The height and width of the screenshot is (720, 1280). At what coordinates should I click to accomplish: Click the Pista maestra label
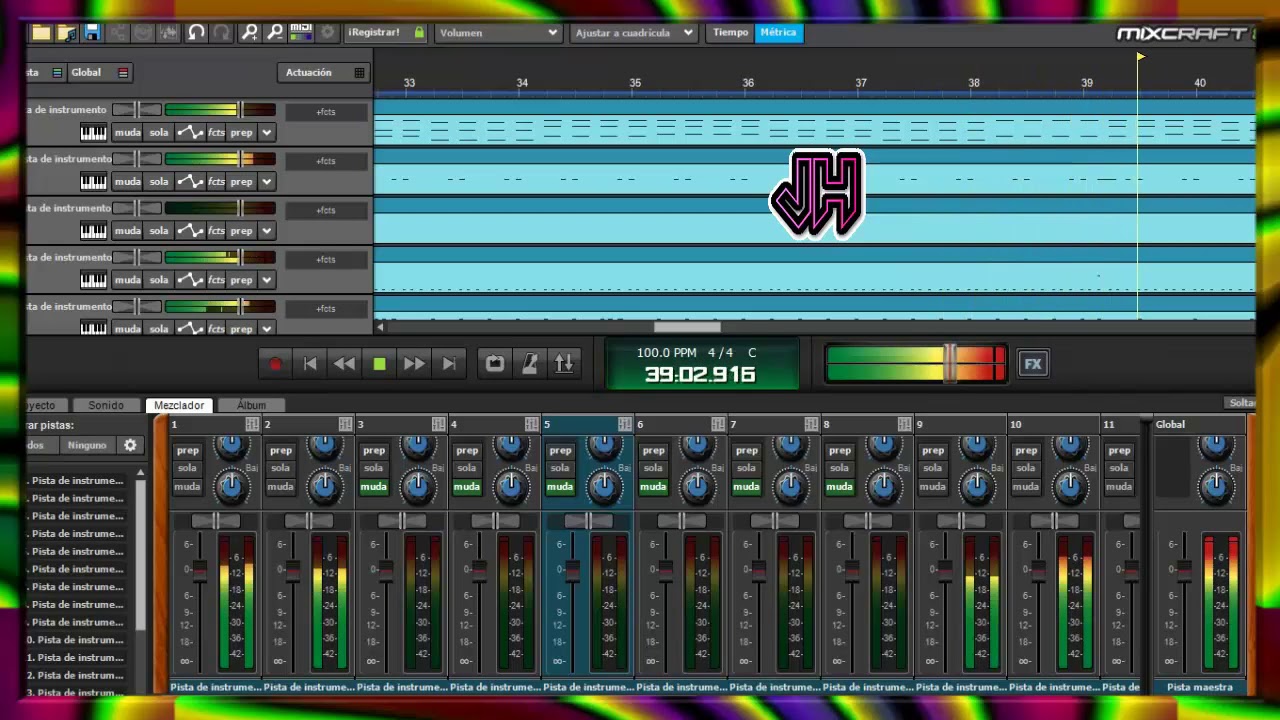[1199, 687]
